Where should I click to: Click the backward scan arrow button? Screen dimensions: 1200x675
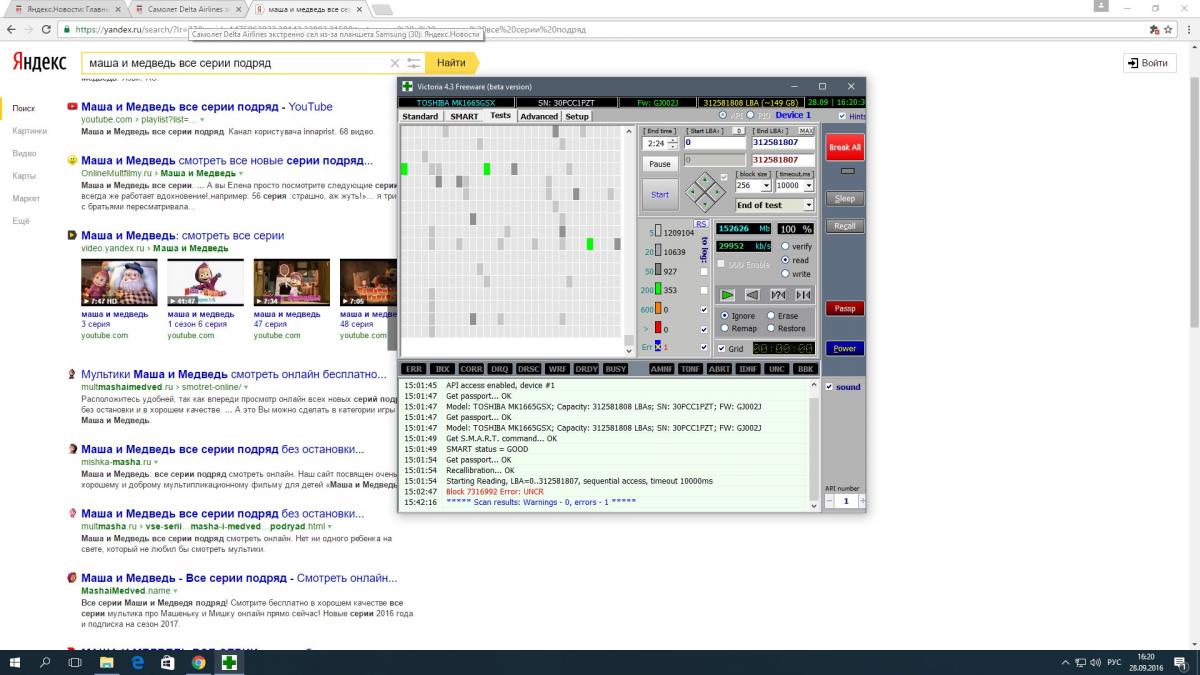point(752,295)
